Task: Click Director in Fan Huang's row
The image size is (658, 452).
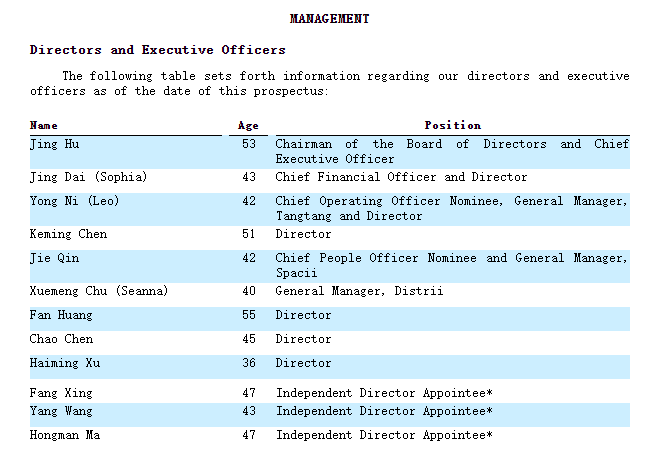Action: 303,315
